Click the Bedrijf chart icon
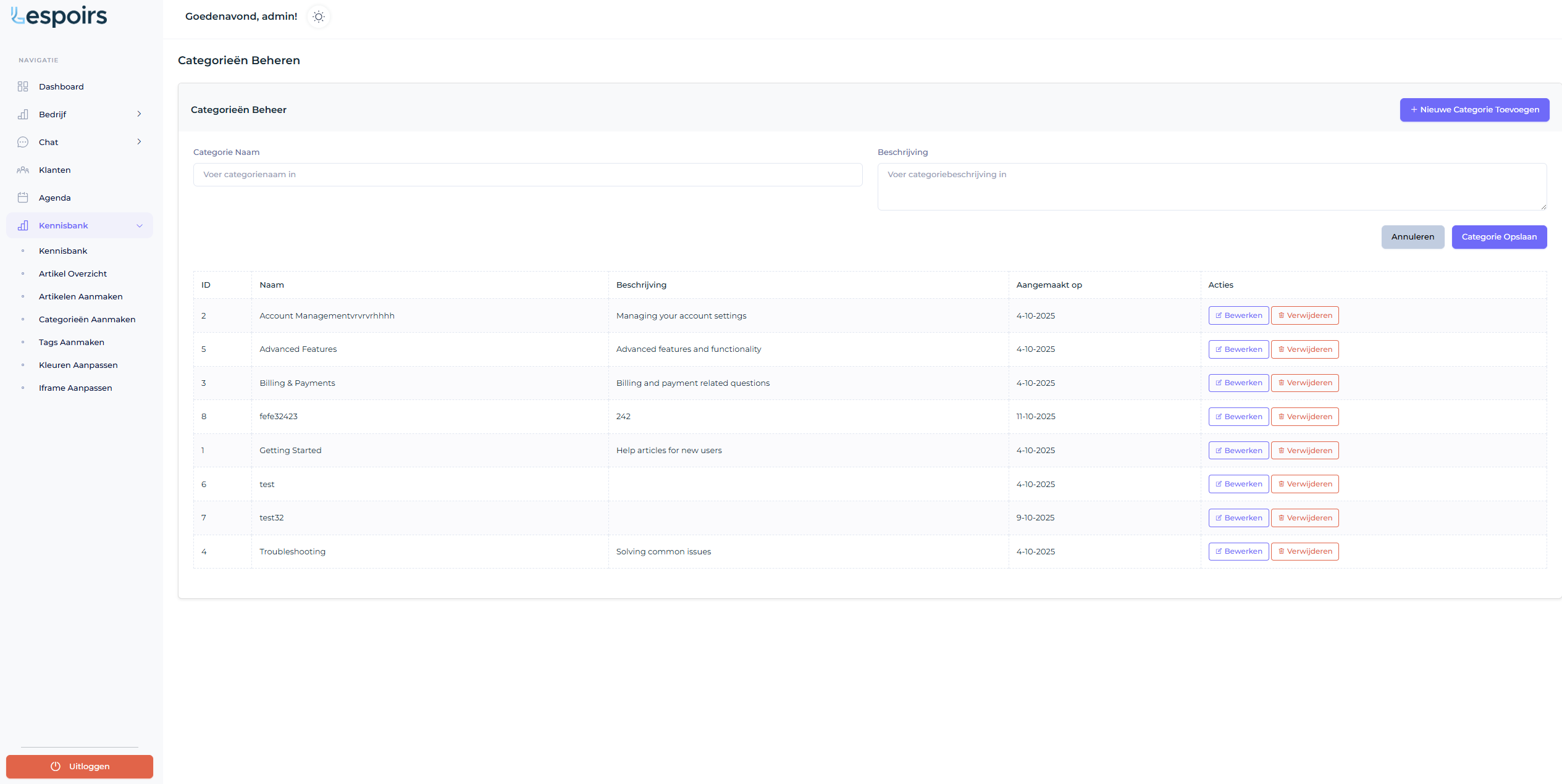Image resolution: width=1562 pixels, height=784 pixels. coord(23,114)
